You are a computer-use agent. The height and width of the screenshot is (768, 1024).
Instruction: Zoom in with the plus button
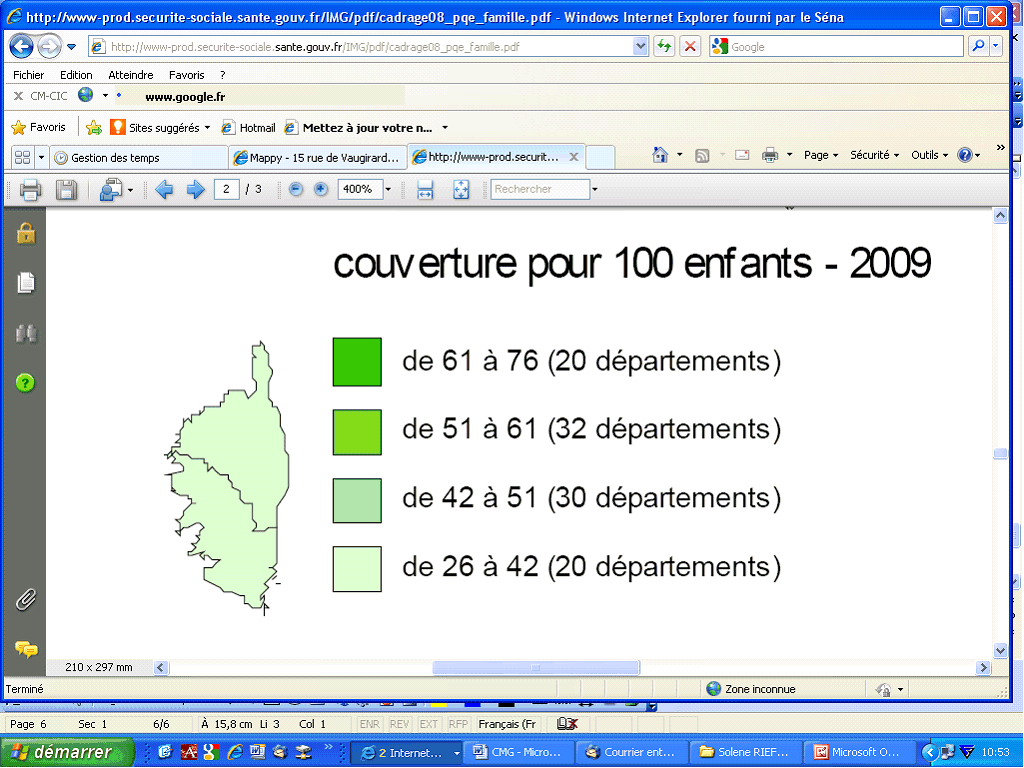(321, 189)
